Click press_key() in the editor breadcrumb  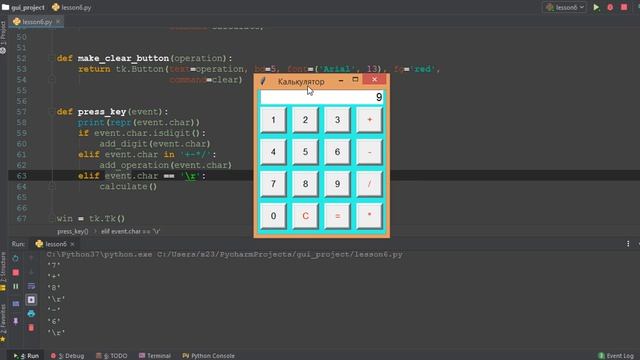pyautogui.click(x=73, y=231)
